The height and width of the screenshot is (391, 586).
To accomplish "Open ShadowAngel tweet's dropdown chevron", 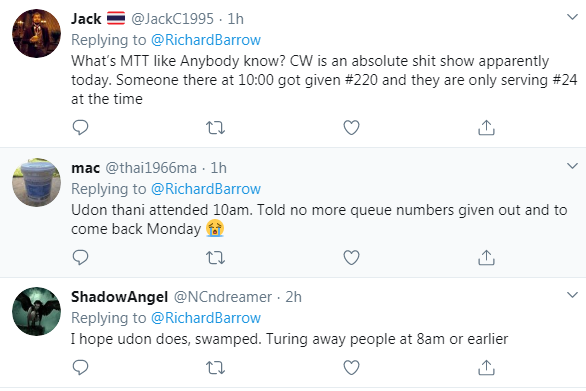I will pos(572,295).
